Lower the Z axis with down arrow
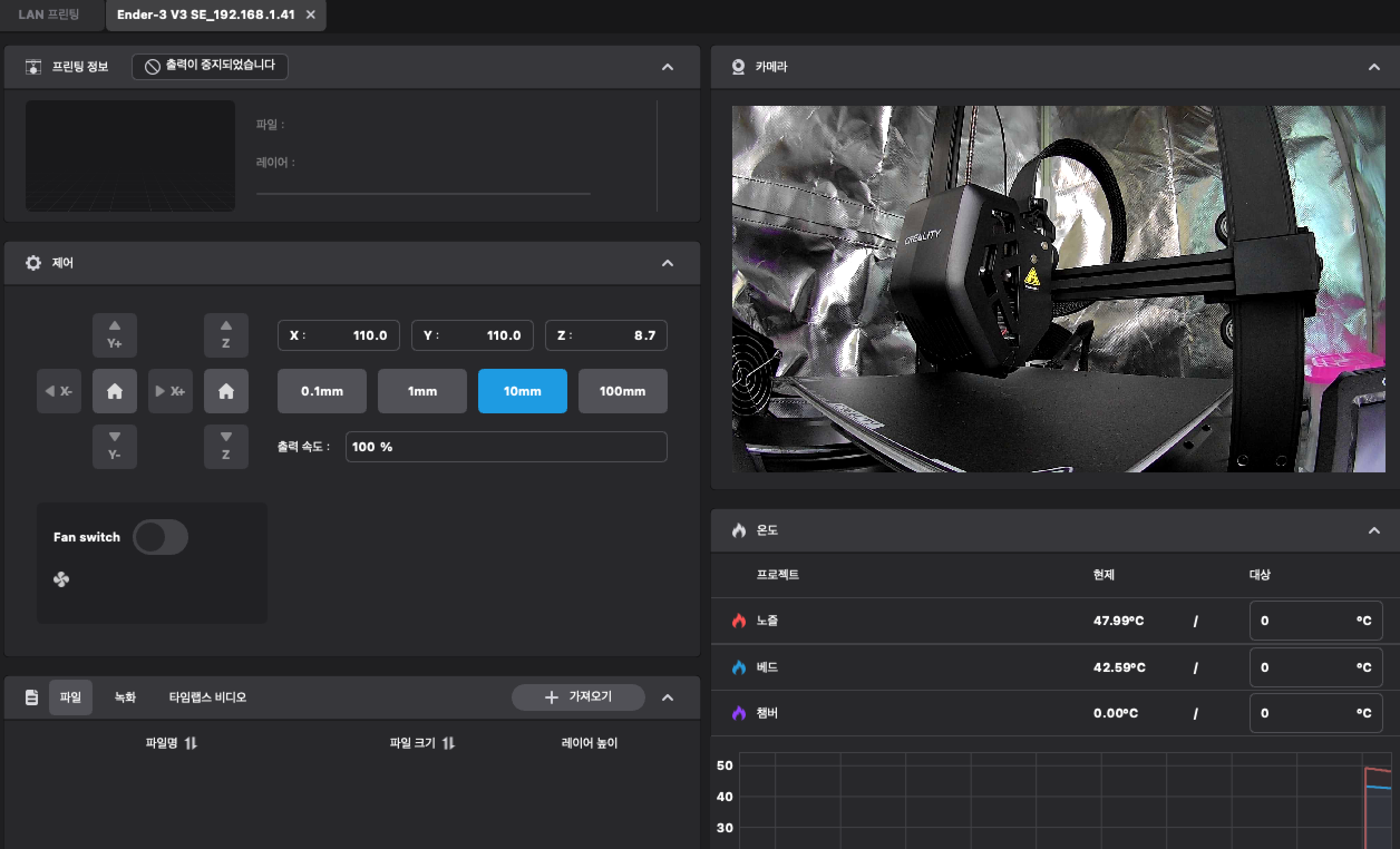 pyautogui.click(x=226, y=446)
